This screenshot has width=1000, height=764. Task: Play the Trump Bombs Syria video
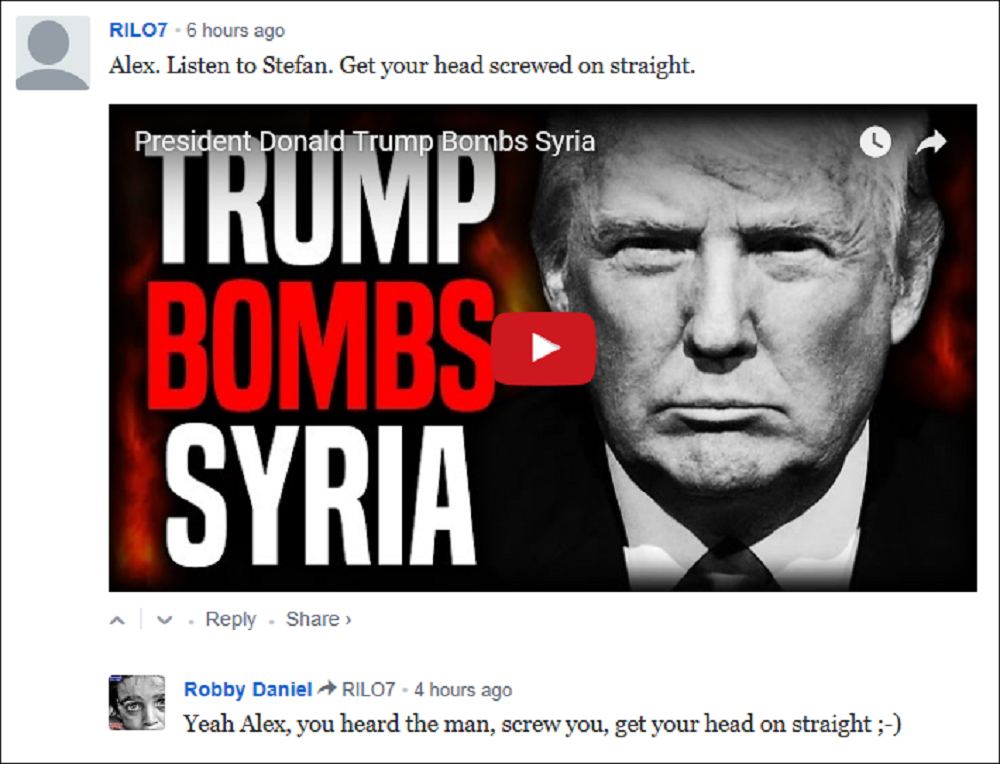click(543, 348)
